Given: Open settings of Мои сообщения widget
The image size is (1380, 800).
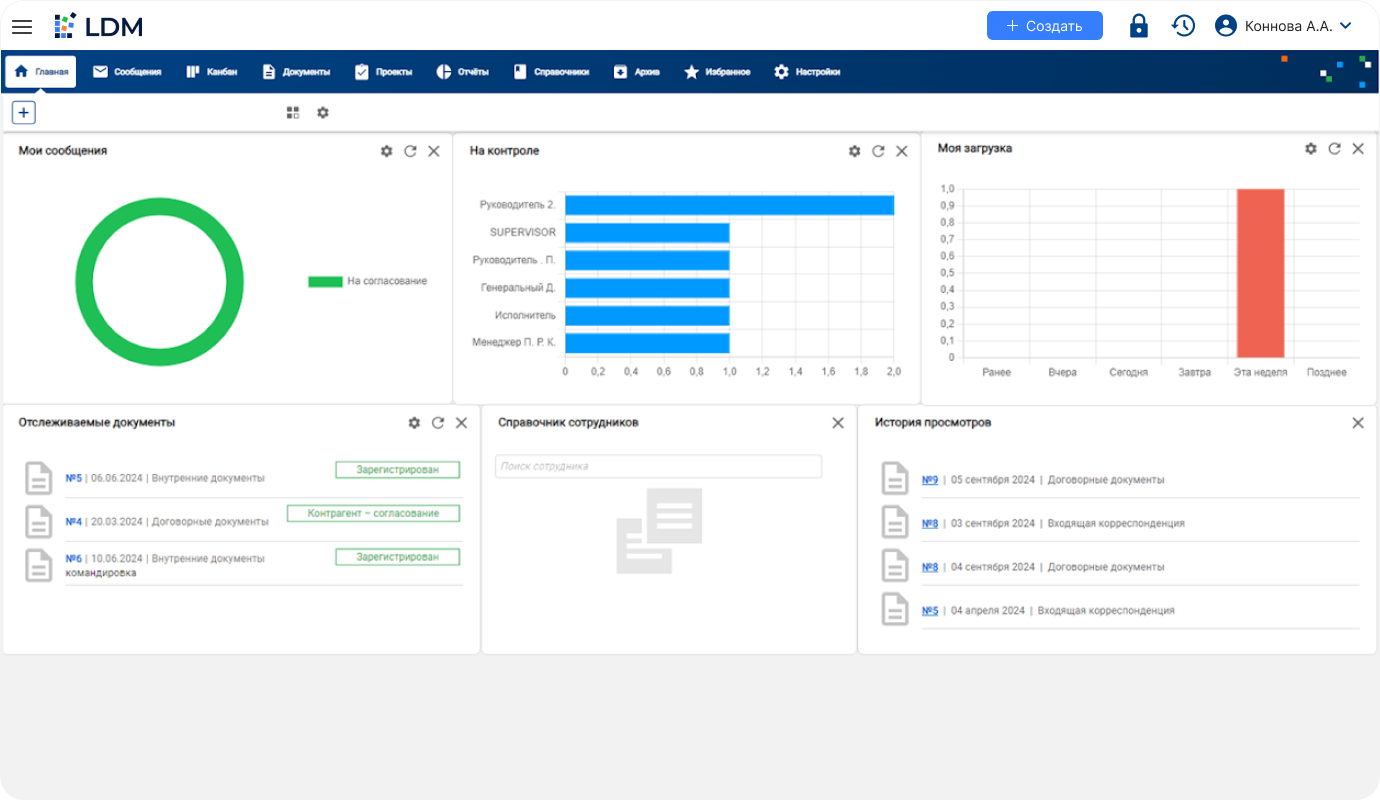Looking at the screenshot, I should click(387, 151).
